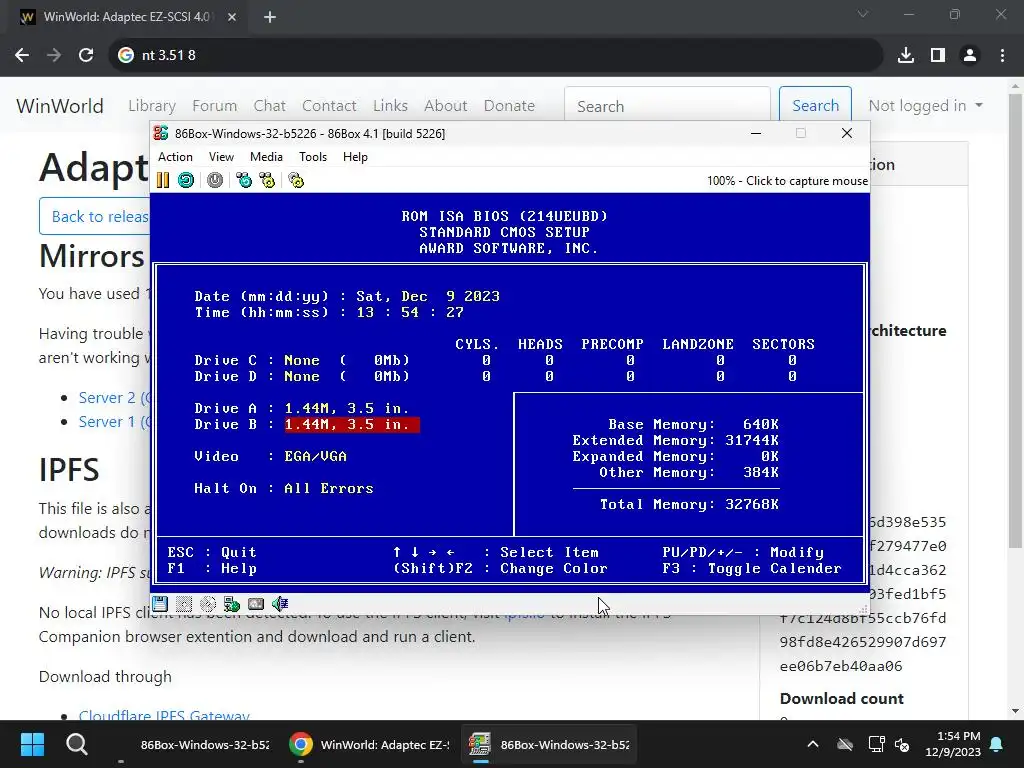Click the muted volume icon in the system tray
Viewport: 1024px width, 768px height.
903,744
